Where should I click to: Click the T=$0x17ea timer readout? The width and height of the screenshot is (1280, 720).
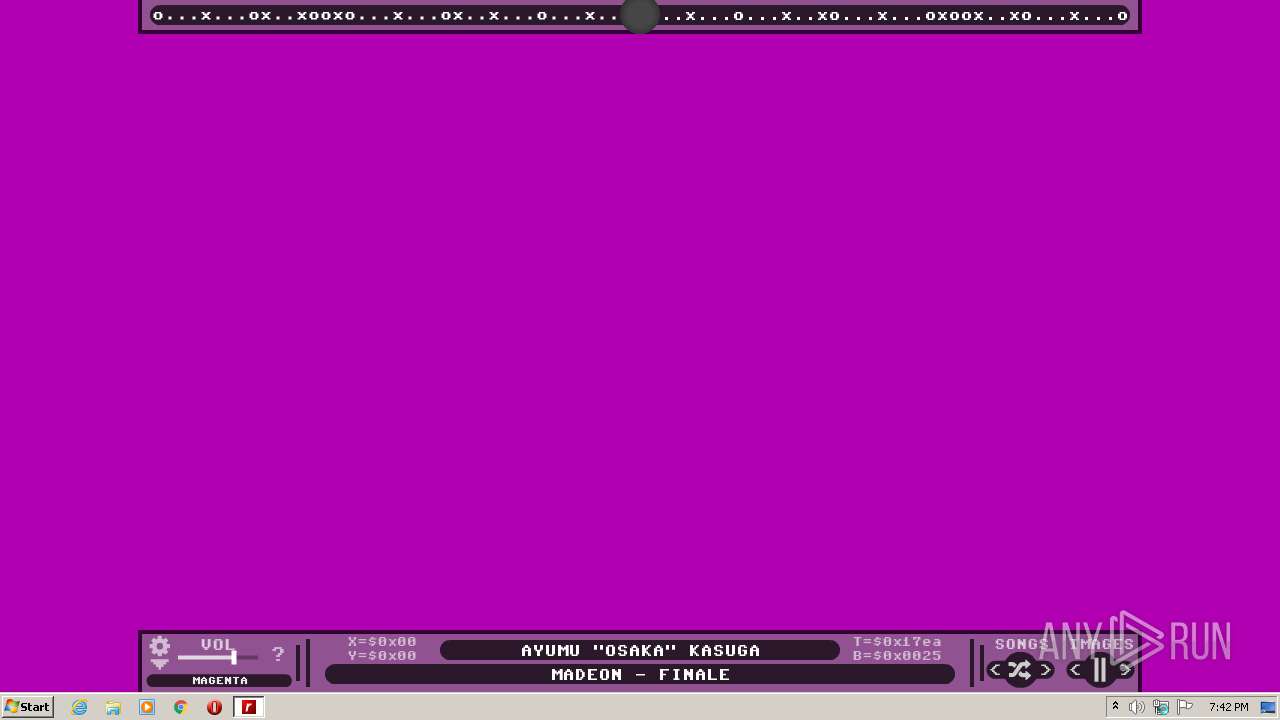(x=897, y=642)
